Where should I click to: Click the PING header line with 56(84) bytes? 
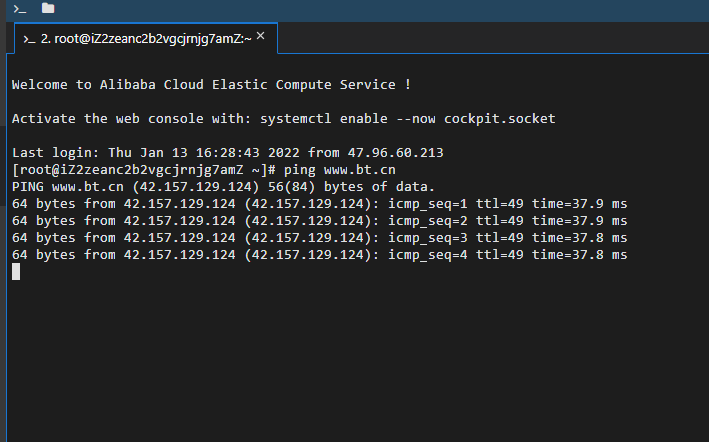(x=223, y=187)
